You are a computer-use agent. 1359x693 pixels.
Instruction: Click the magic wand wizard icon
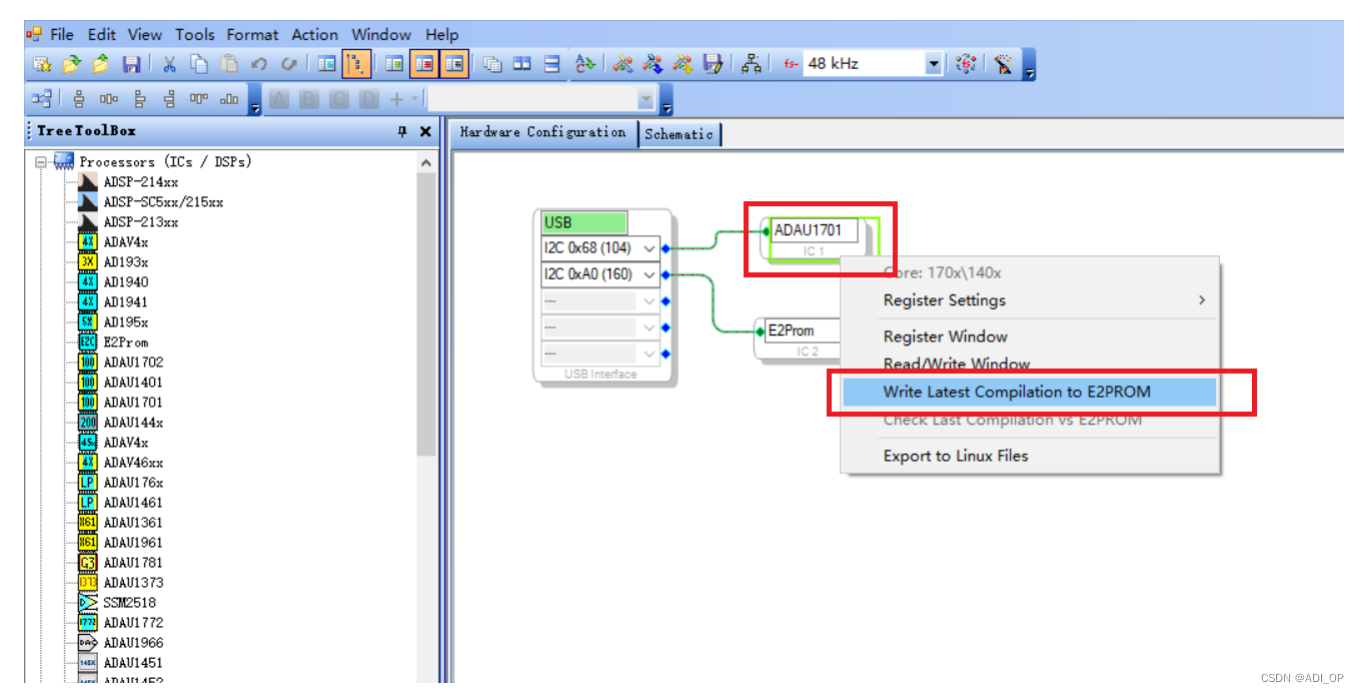point(1003,64)
